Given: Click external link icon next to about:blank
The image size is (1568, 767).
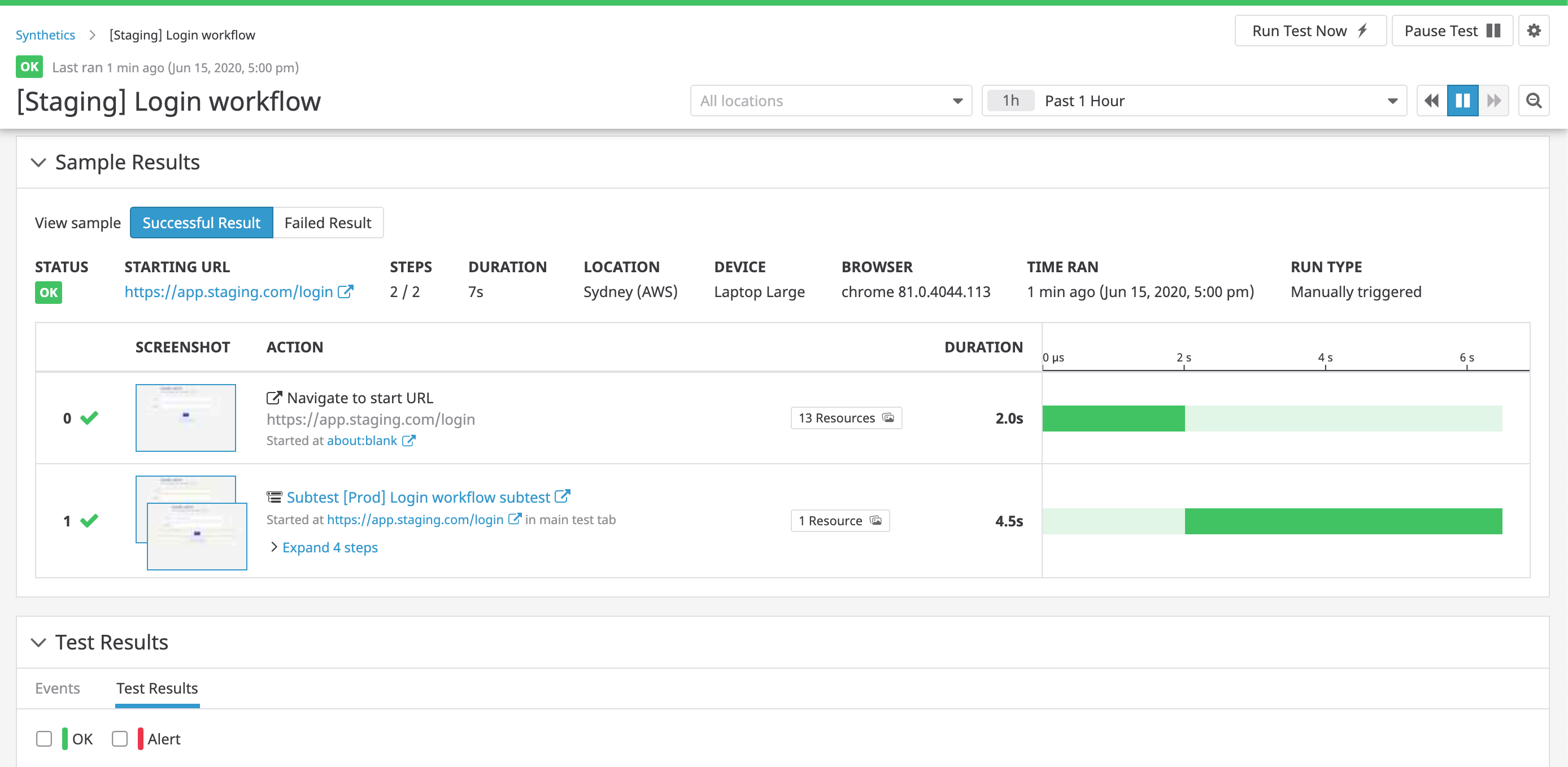Looking at the screenshot, I should [408, 440].
